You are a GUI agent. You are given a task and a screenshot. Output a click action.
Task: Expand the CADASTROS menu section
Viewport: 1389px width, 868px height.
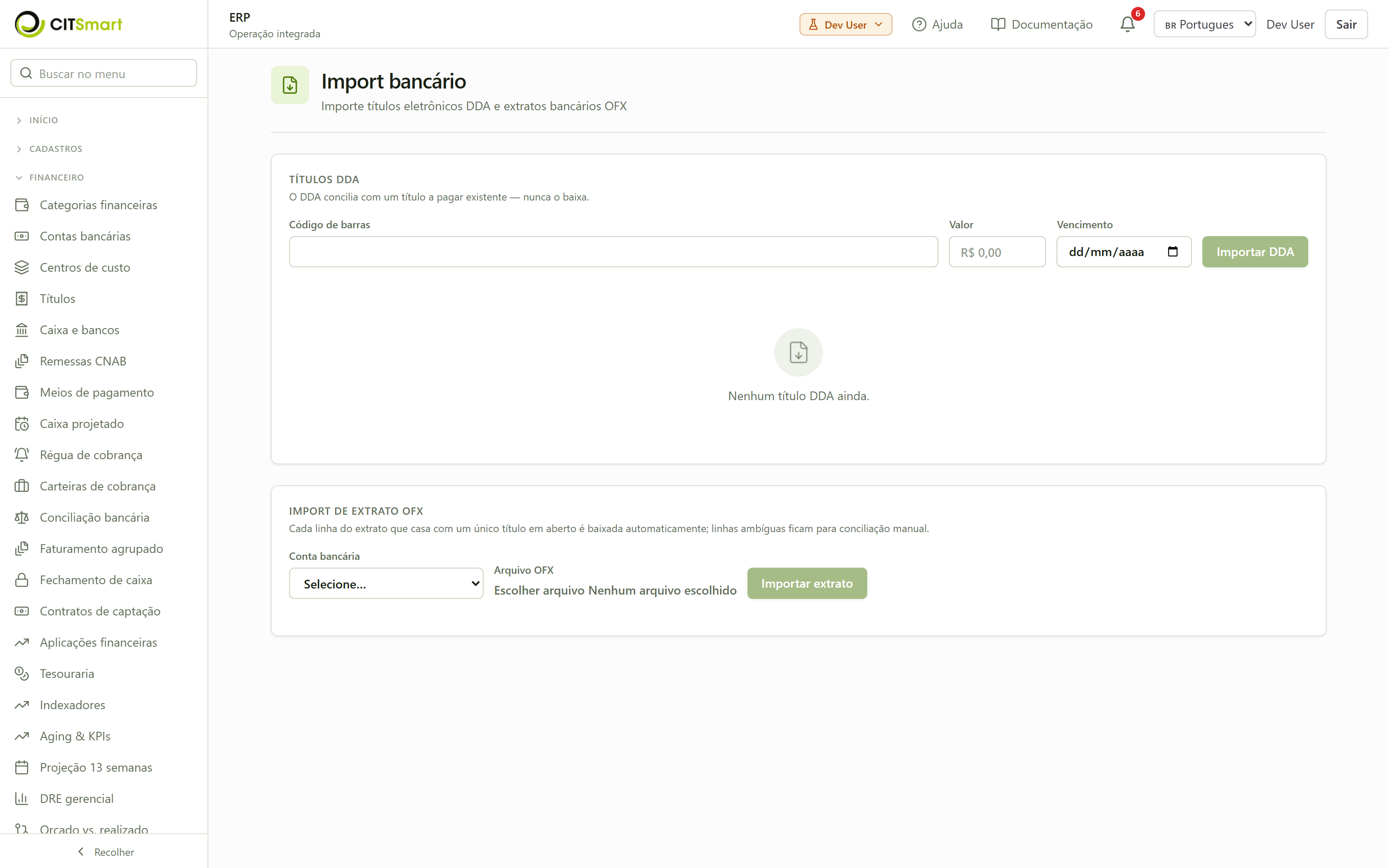coord(49,149)
